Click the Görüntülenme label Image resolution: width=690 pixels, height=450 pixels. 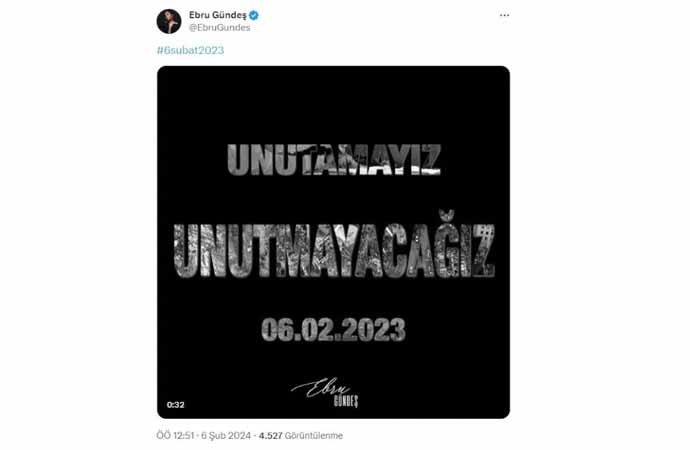[314, 435]
